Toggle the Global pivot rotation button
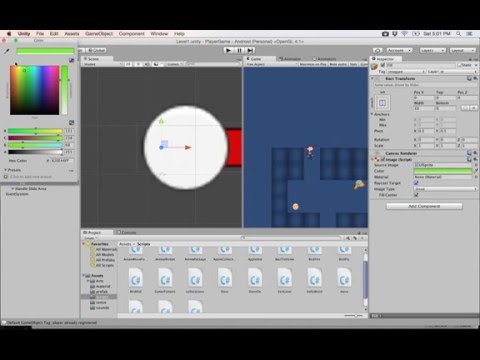 point(96,50)
